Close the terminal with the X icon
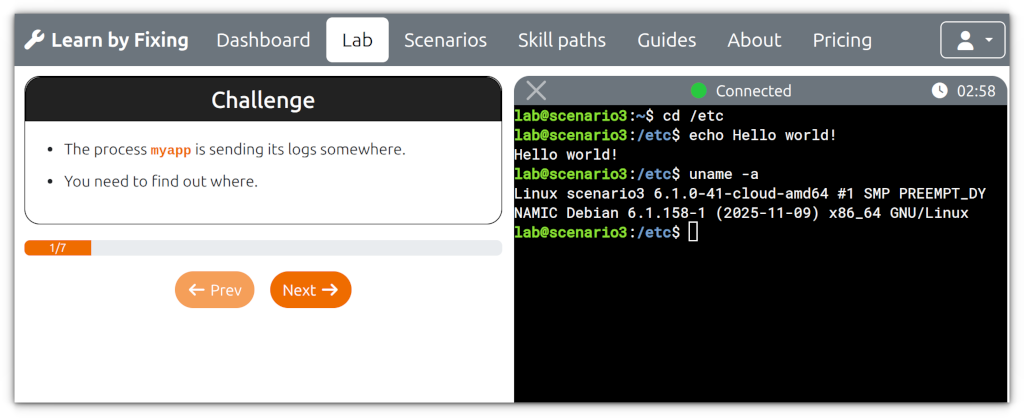 tap(536, 91)
